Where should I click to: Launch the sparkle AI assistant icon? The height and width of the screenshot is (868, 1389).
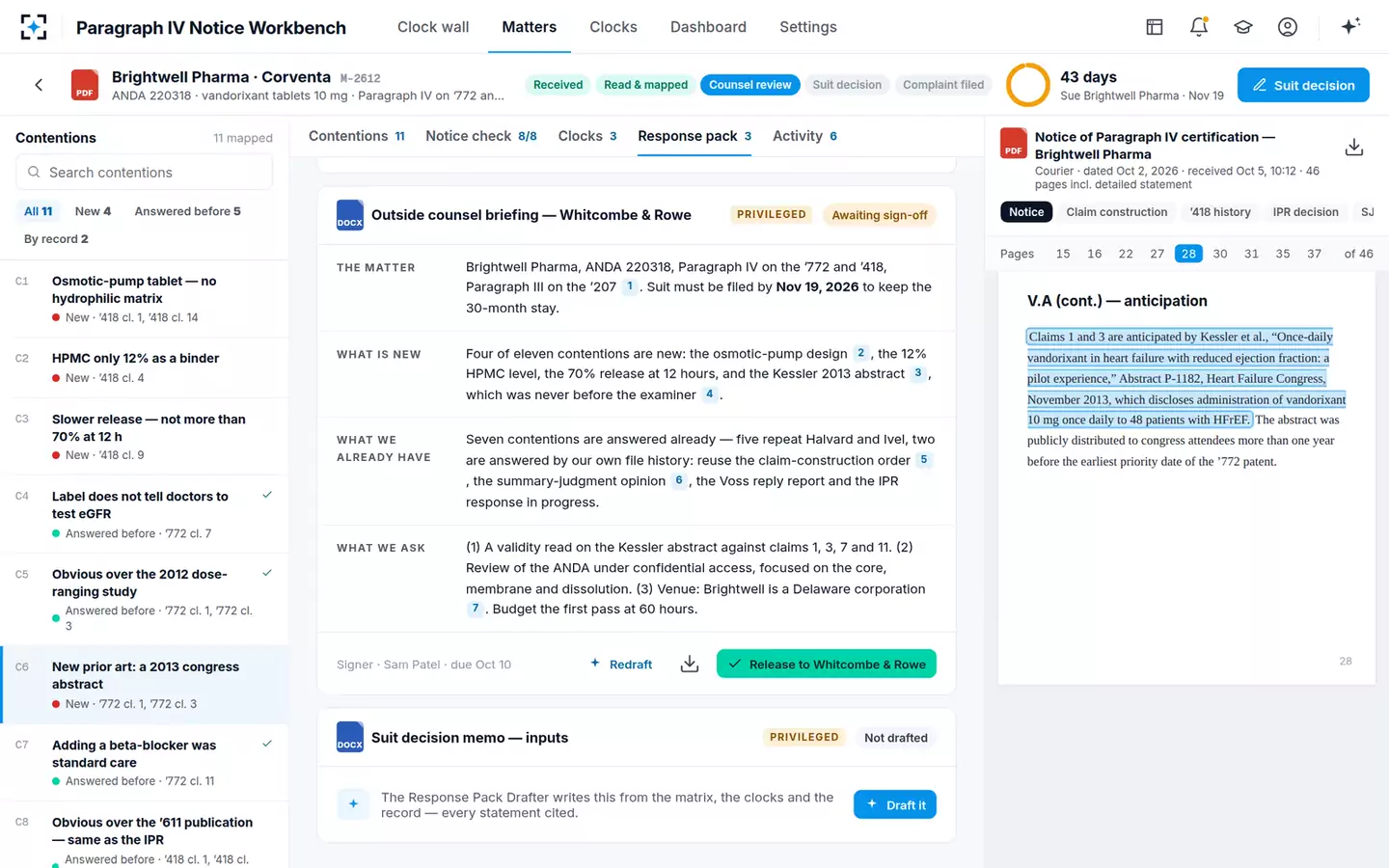(x=1350, y=26)
